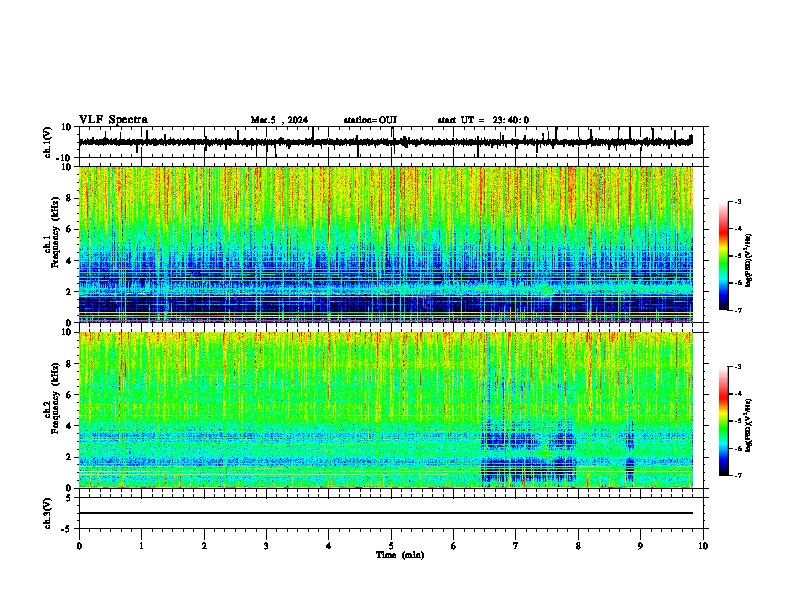Click the "start UT = 23:40:0" label
792x612 pixels.
[x=483, y=120]
